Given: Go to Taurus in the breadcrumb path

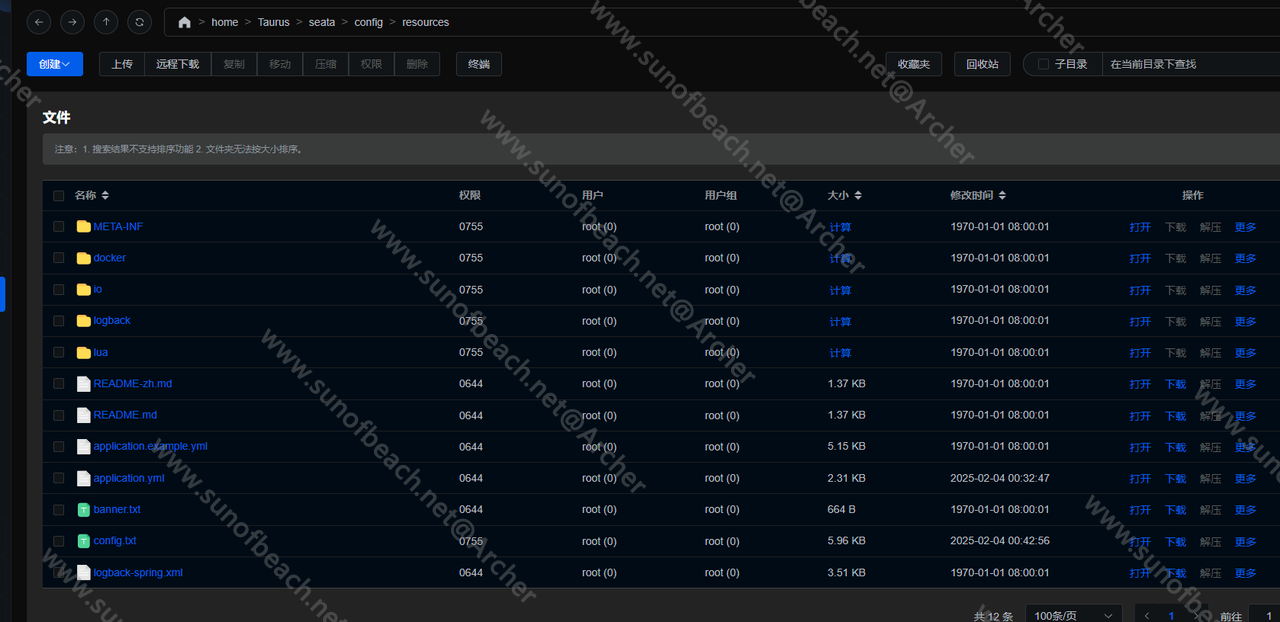Looking at the screenshot, I should (x=273, y=22).
